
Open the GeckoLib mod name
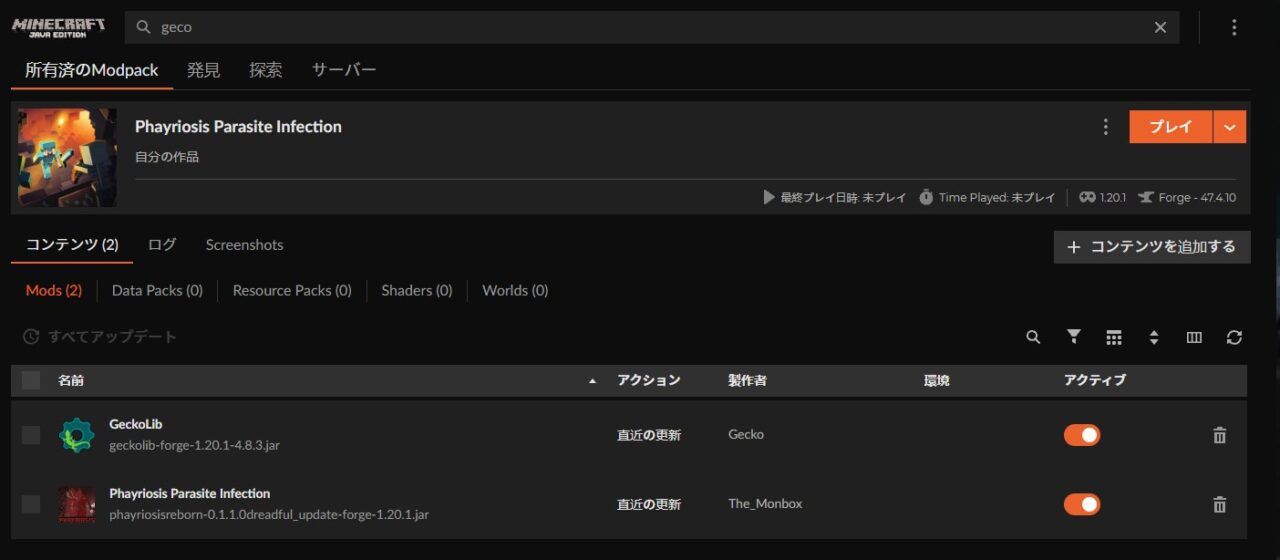136,424
